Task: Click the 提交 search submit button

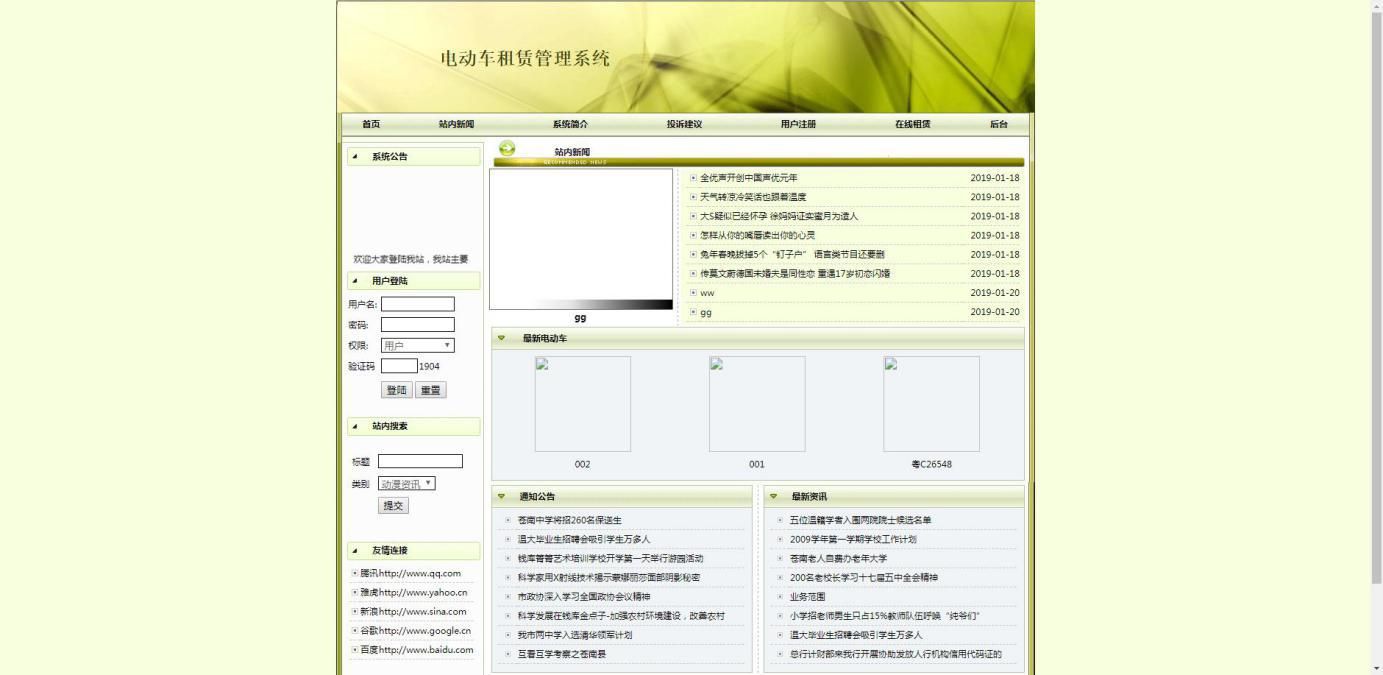Action: click(x=393, y=505)
